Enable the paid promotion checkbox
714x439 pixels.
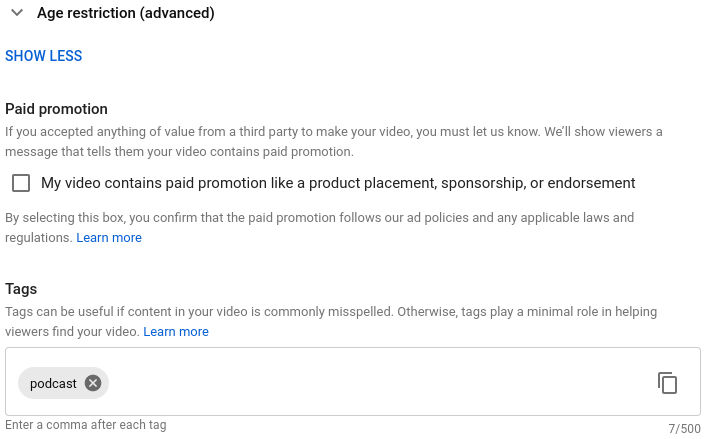pyautogui.click(x=21, y=183)
